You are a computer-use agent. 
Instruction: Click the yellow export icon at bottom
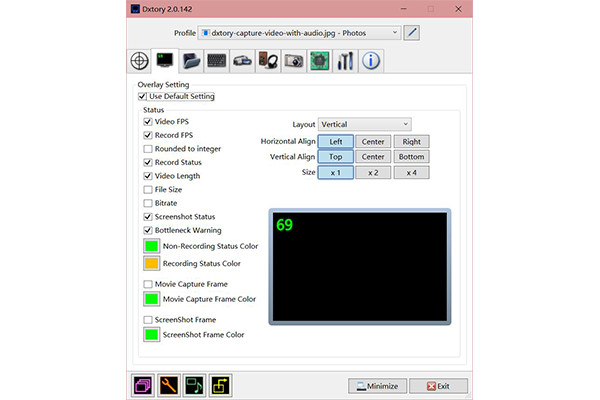pos(220,385)
